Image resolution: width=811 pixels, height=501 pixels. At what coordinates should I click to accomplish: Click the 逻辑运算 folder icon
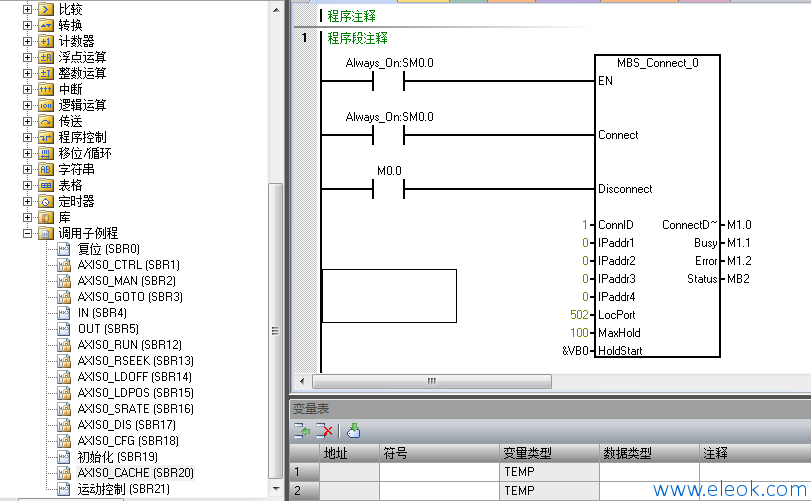coord(46,105)
